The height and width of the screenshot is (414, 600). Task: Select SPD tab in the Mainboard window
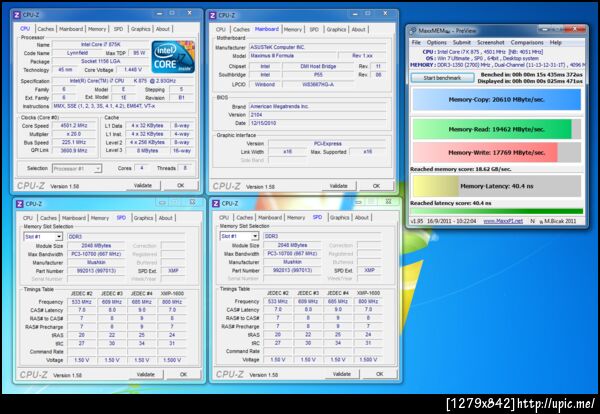pos(314,29)
